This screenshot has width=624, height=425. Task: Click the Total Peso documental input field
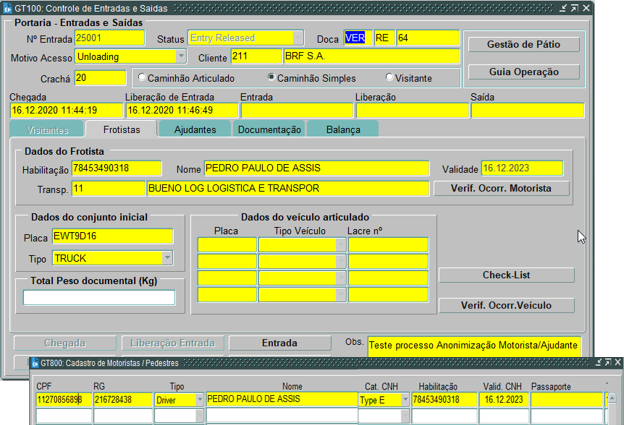click(x=99, y=297)
